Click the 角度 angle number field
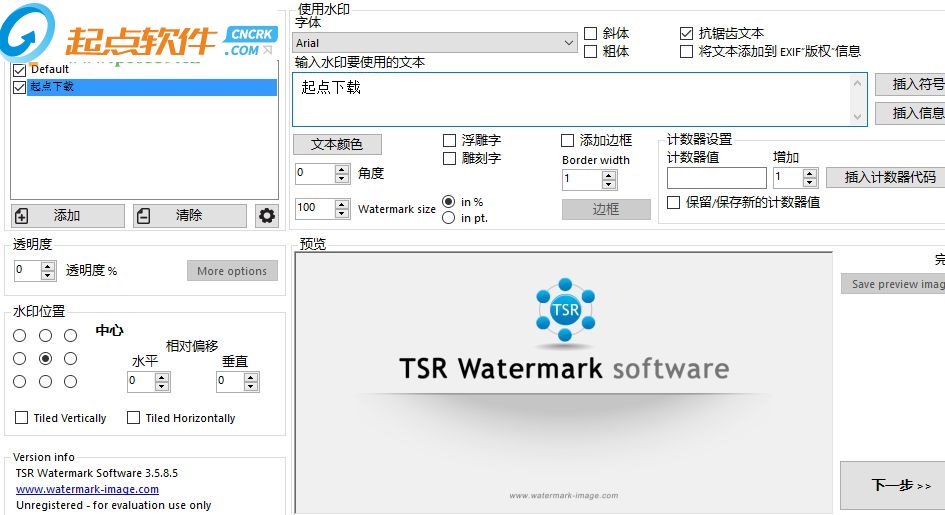This screenshot has width=945, height=515. pyautogui.click(x=315, y=173)
